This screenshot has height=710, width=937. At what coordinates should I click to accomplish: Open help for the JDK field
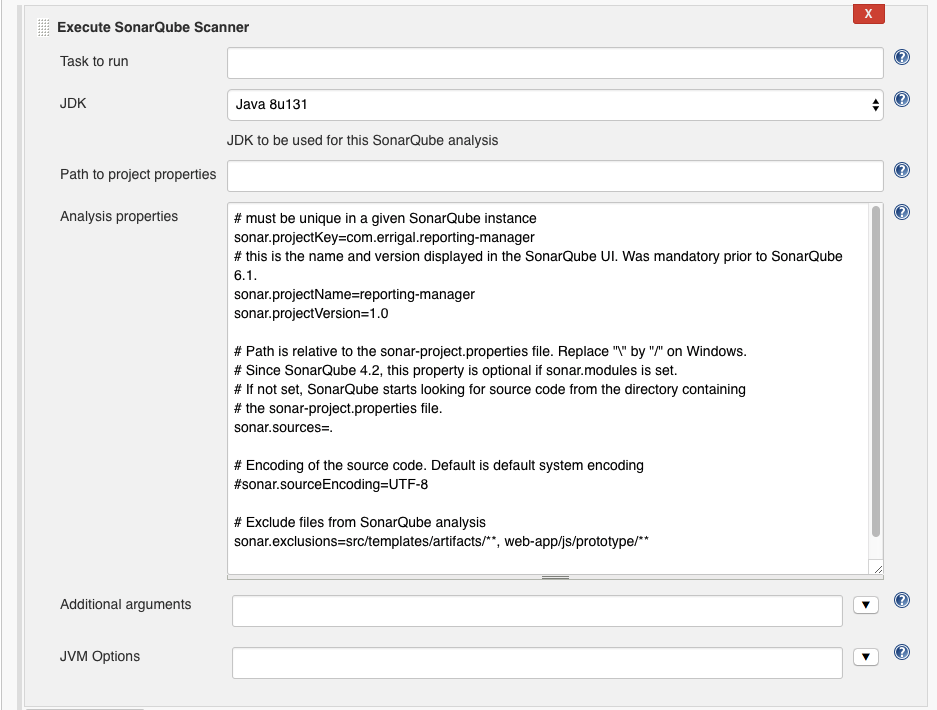point(901,99)
